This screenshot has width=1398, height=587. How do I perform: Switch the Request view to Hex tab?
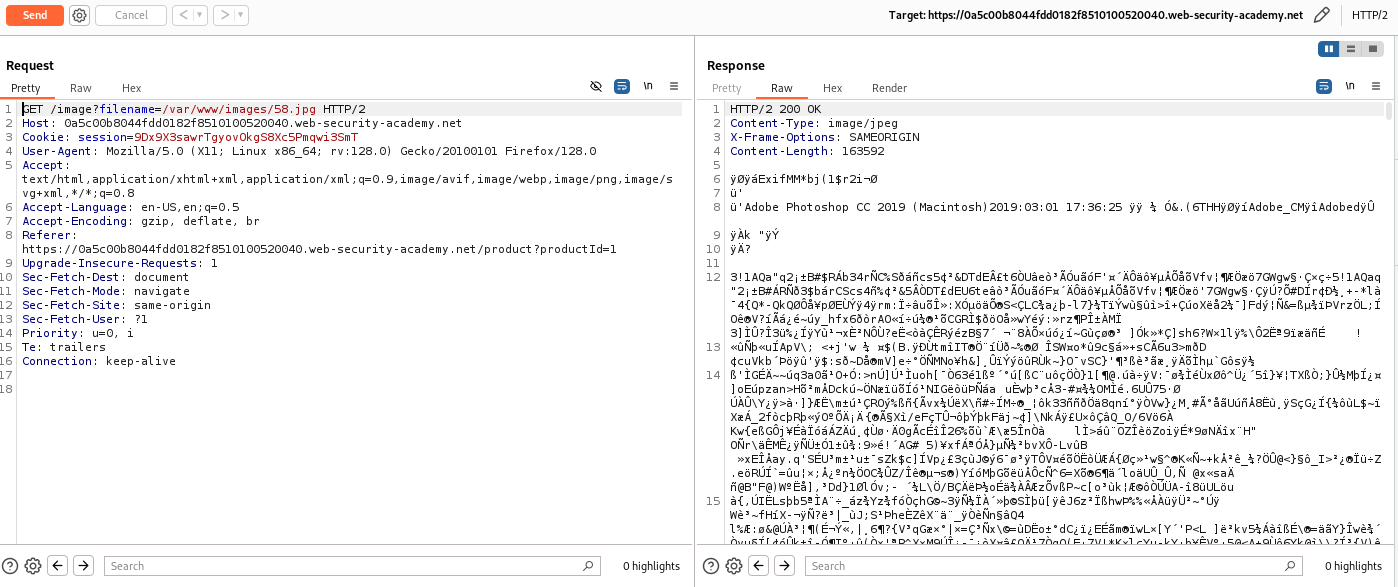pos(132,88)
